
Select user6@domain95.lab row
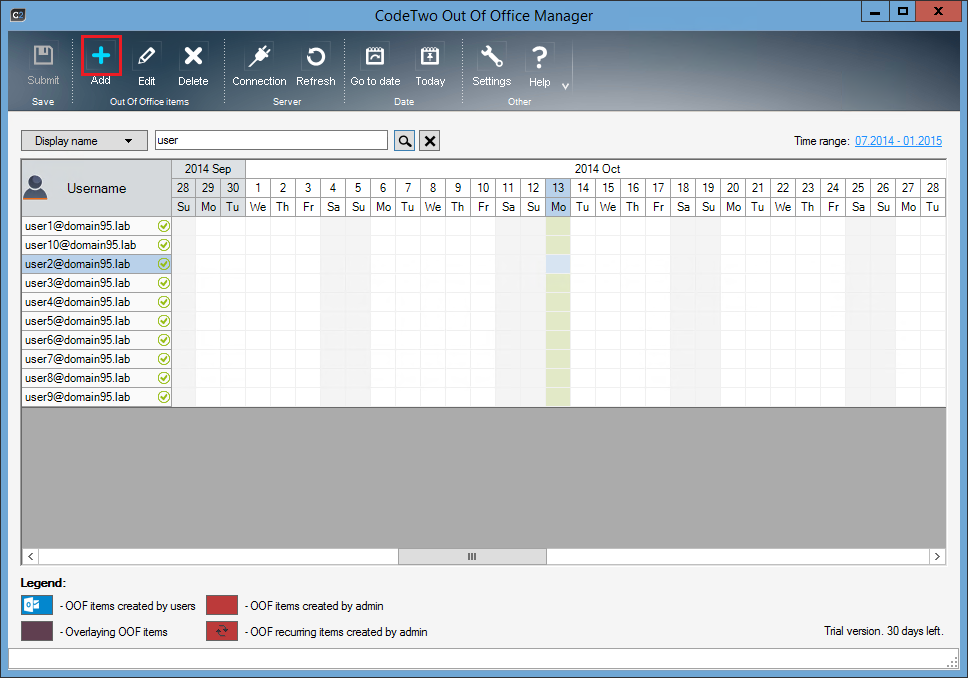(96, 340)
